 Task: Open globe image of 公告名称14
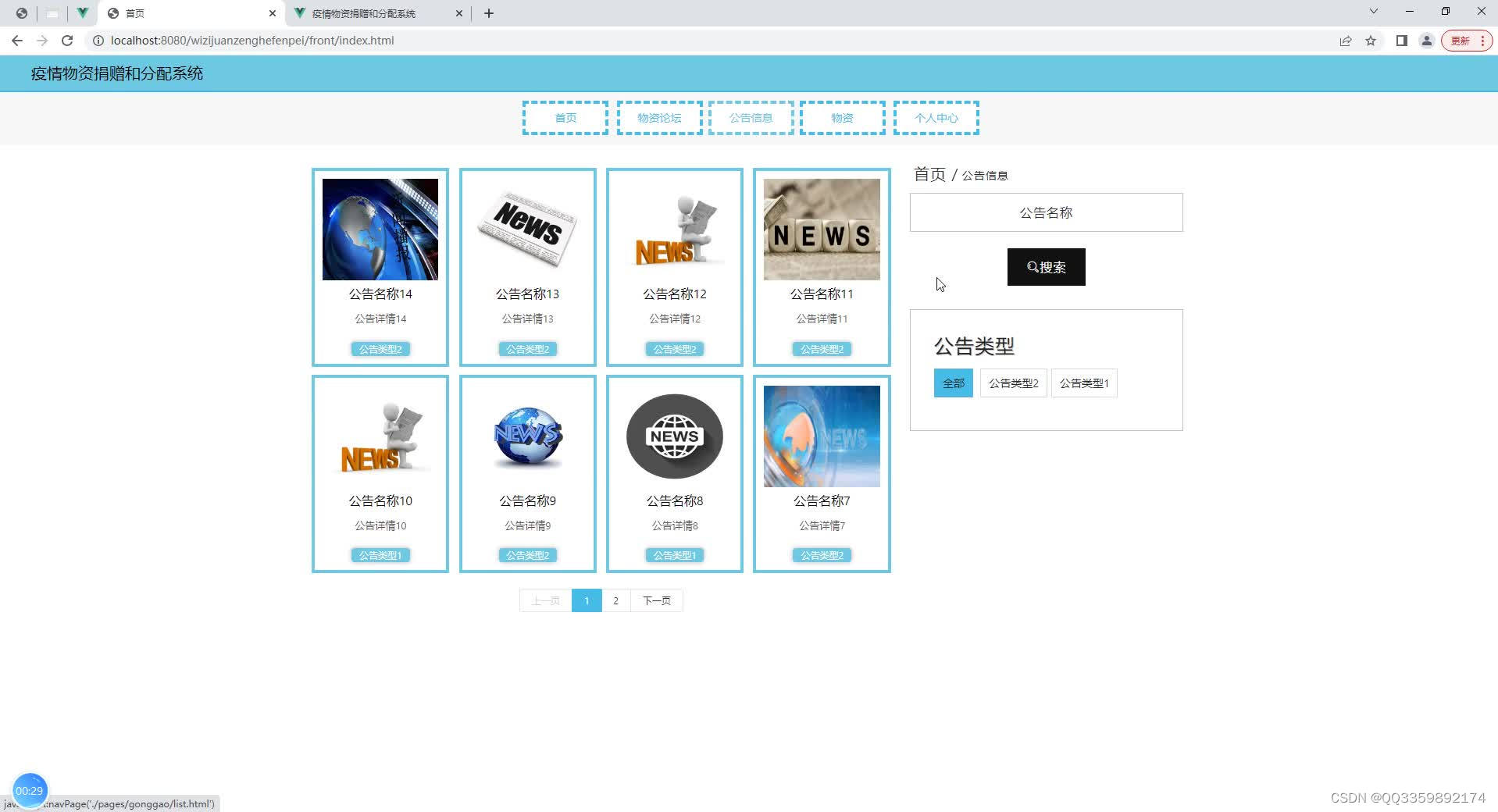tap(380, 230)
